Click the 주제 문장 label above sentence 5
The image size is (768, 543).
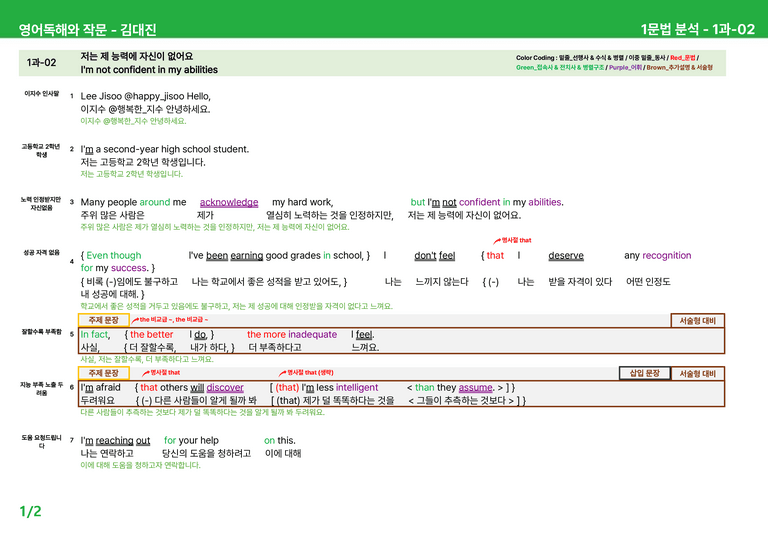(x=103, y=320)
